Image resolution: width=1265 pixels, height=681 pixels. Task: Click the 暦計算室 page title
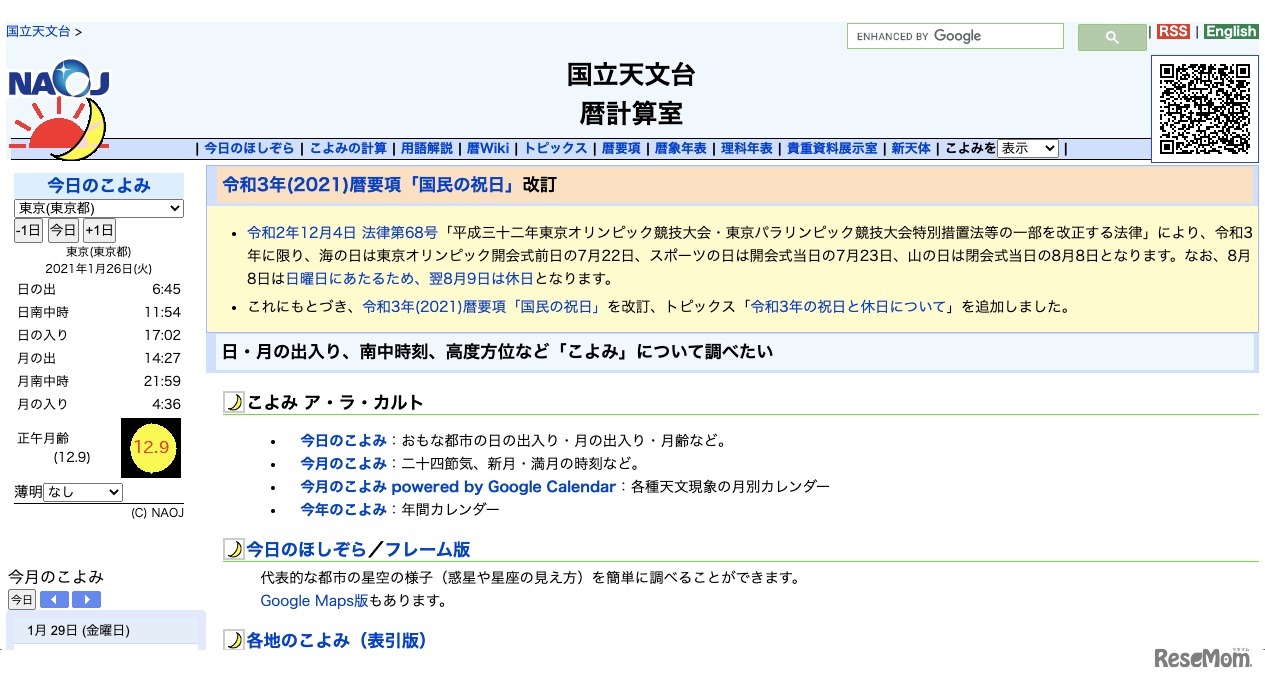(631, 113)
